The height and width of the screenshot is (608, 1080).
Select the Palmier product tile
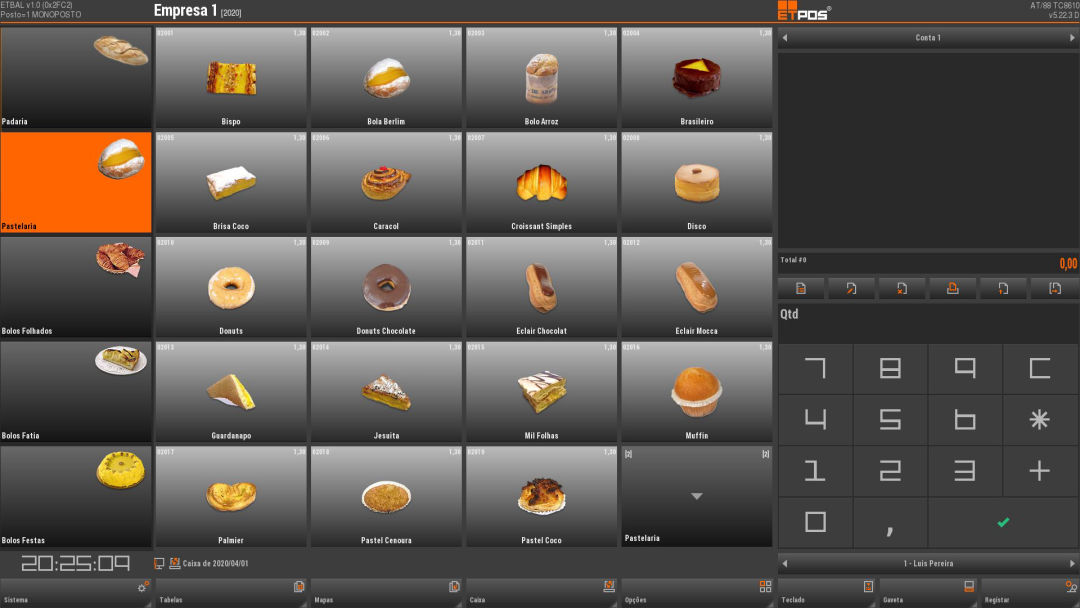231,496
